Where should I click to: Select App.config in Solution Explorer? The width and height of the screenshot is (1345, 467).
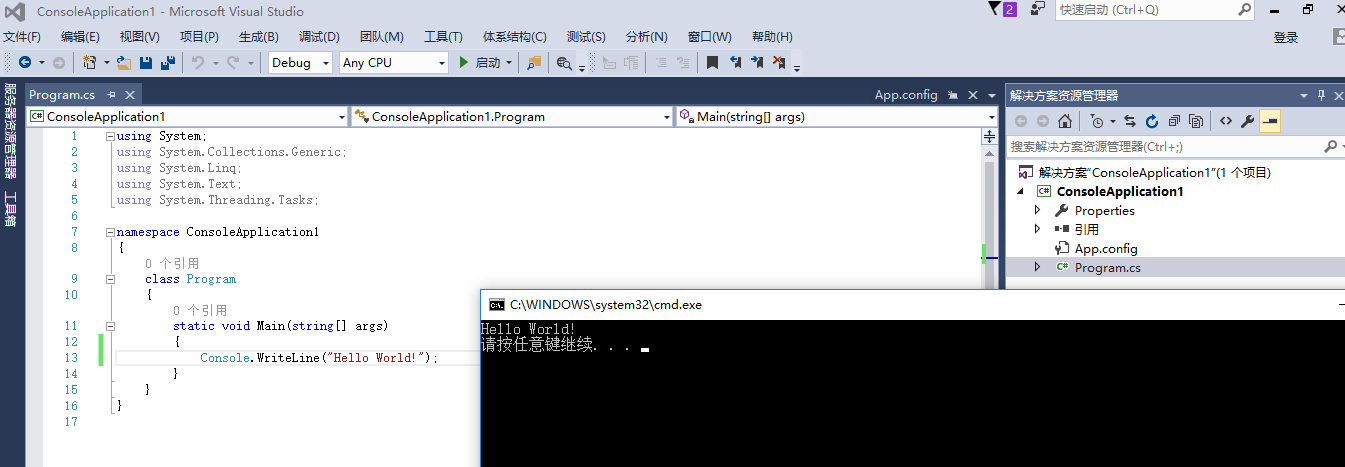click(x=1106, y=248)
